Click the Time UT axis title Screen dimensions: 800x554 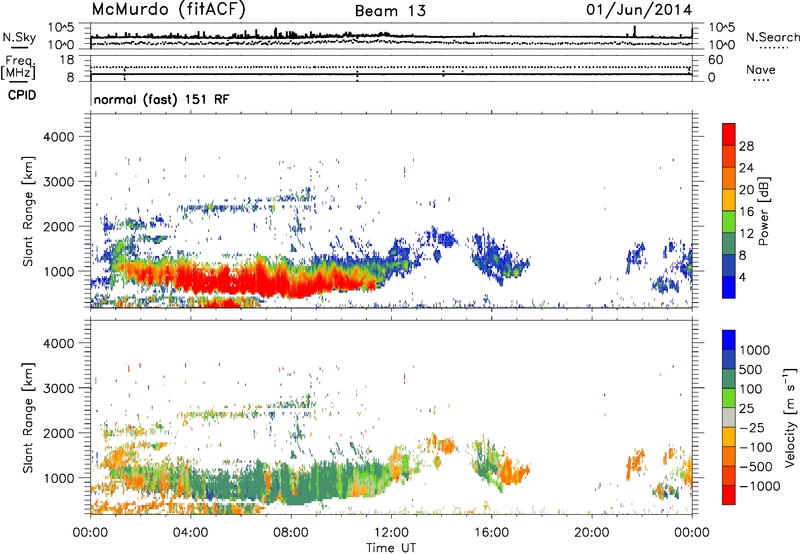(391, 547)
